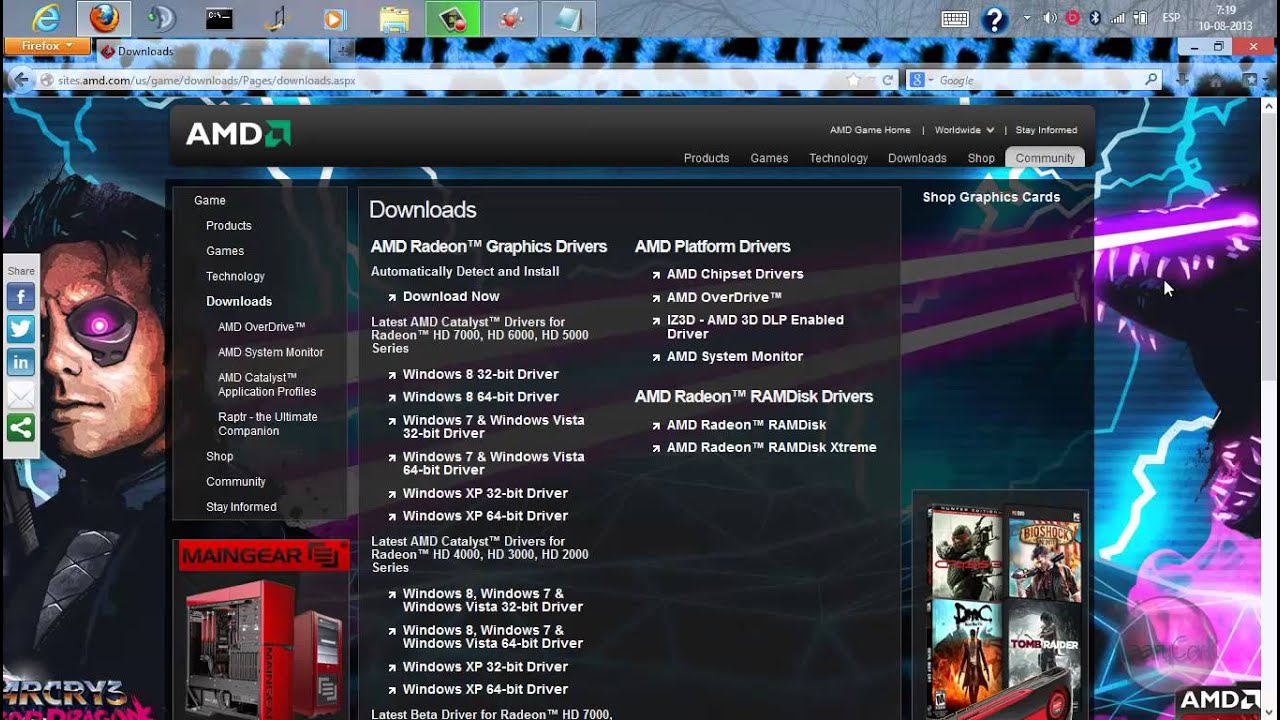The width and height of the screenshot is (1280, 720).
Task: Open the File Explorer taskbar icon
Action: tap(394, 18)
